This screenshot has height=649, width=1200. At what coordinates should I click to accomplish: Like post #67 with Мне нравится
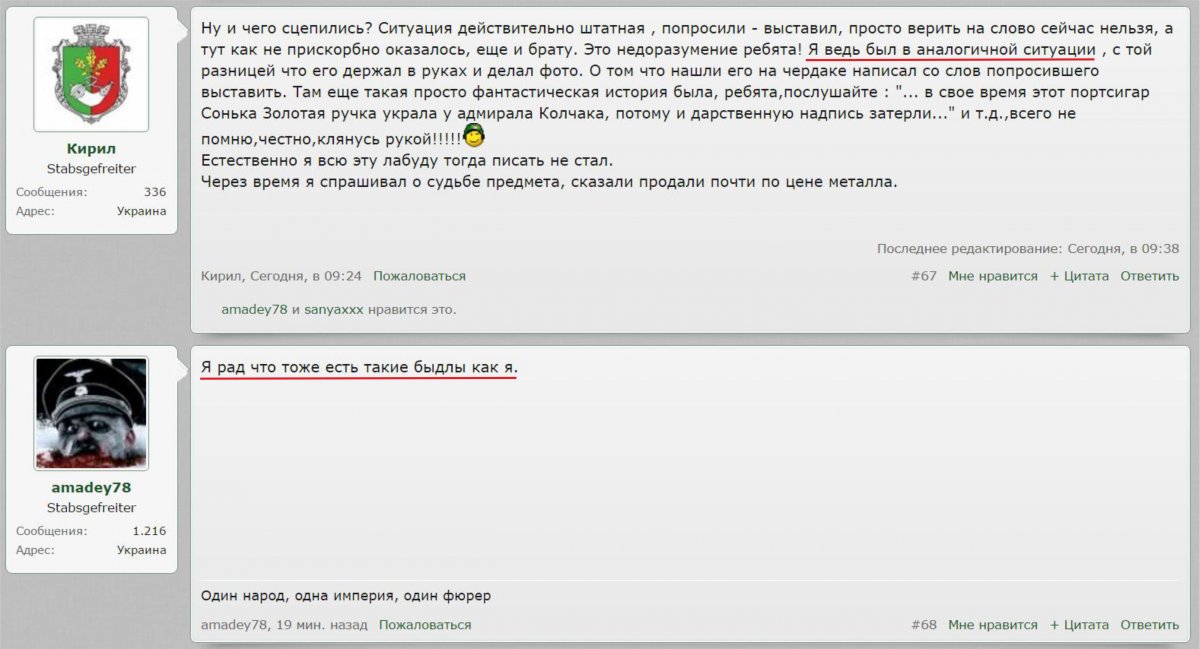click(x=993, y=276)
